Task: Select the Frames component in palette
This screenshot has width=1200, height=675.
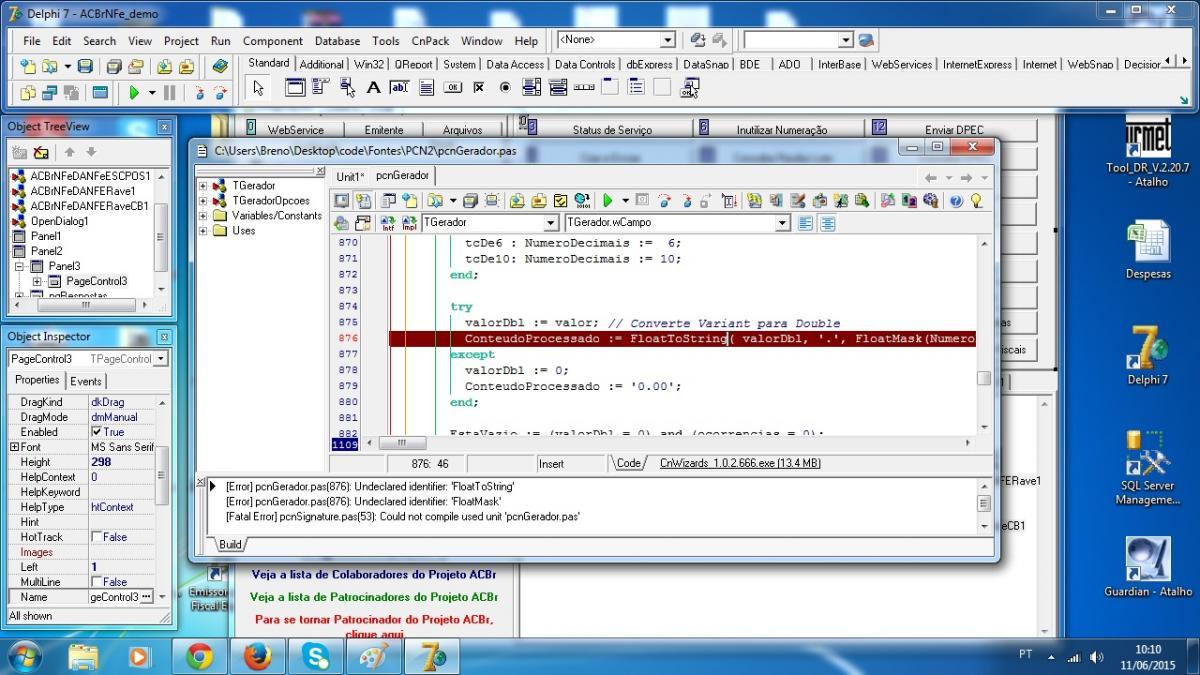Action: coord(294,88)
